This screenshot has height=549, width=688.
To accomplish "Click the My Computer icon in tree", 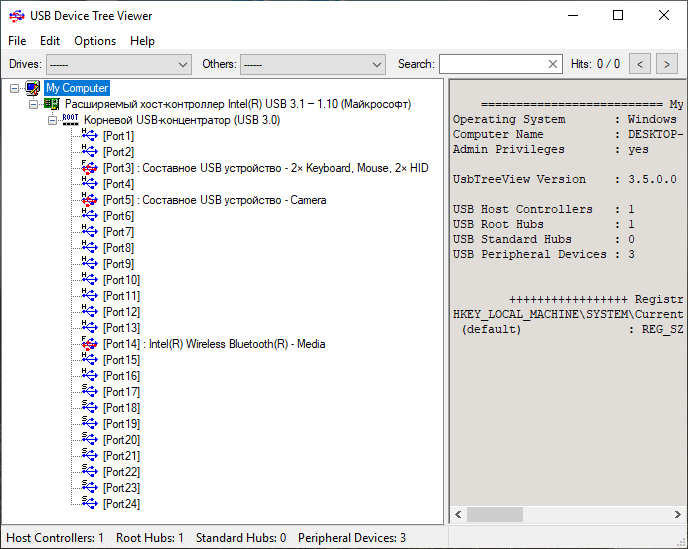I will 33,88.
